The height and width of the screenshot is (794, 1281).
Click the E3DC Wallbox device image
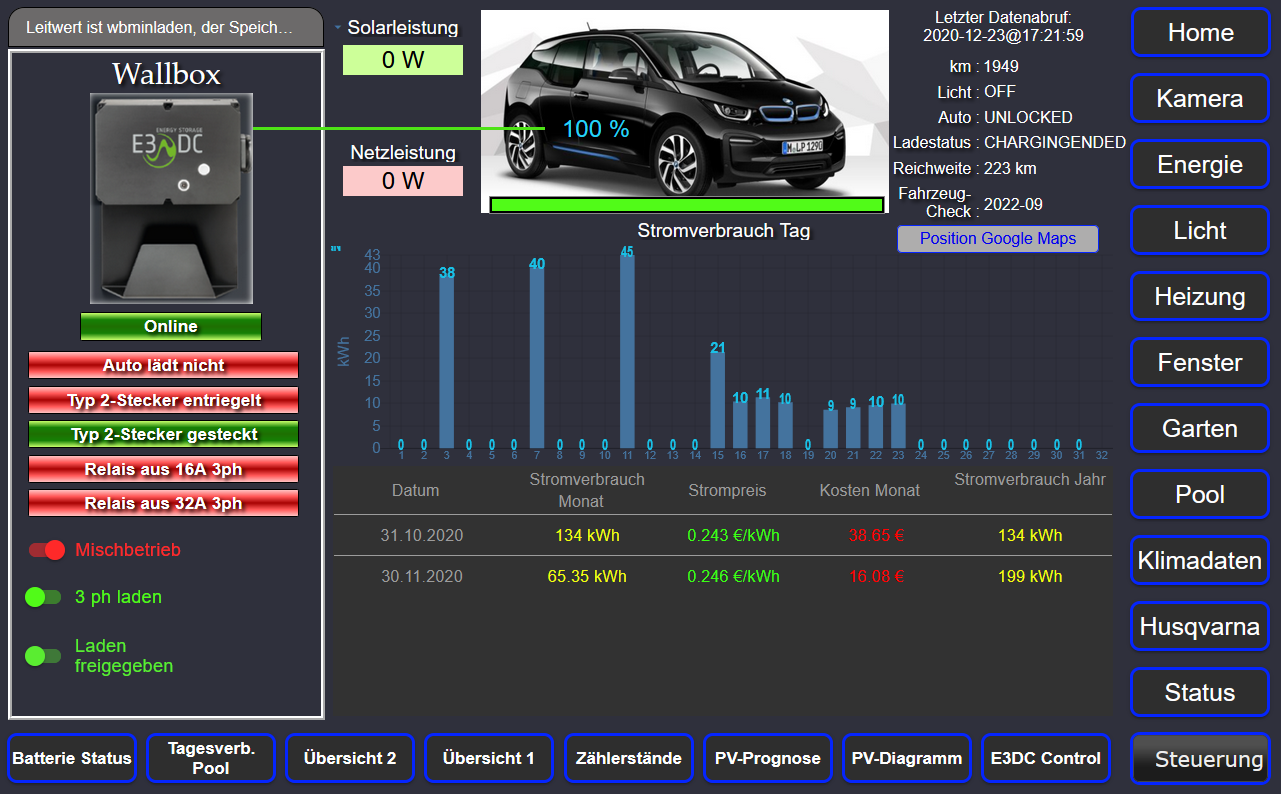pyautogui.click(x=171, y=198)
